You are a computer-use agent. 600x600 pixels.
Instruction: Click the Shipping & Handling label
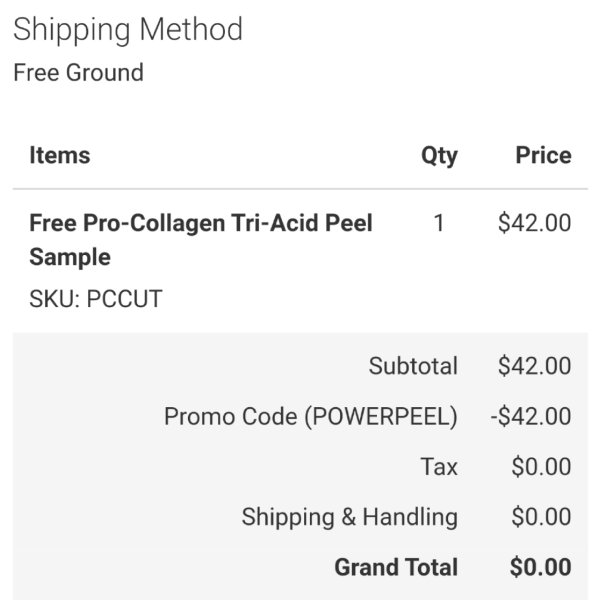pos(350,517)
